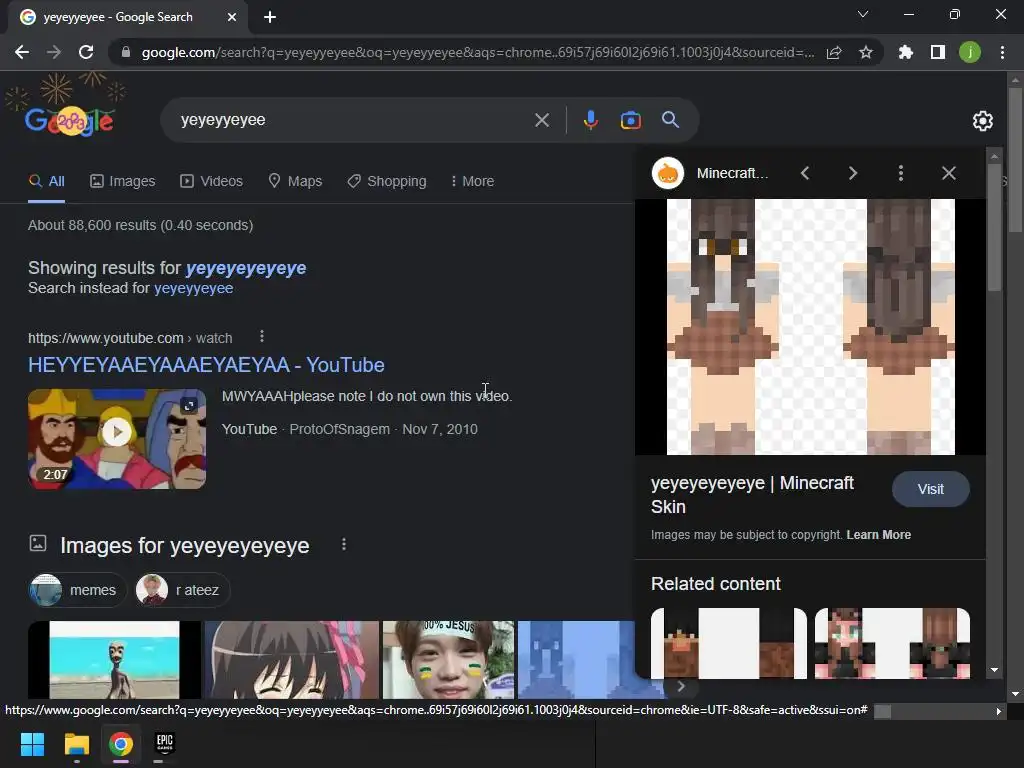
Task: Open the Windows Start menu
Action: tap(32, 744)
